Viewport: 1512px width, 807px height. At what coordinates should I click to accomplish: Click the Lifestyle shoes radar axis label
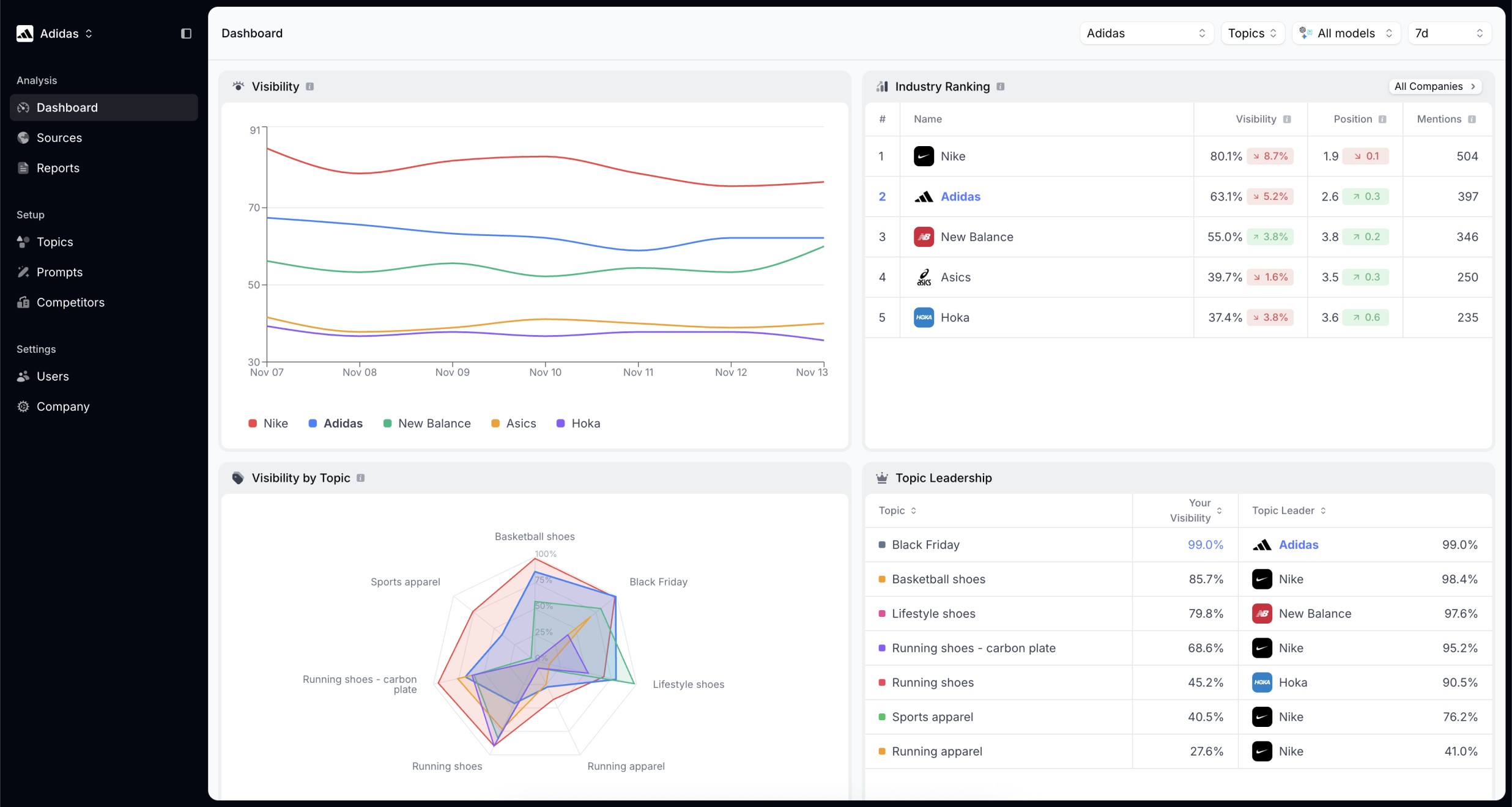tap(688, 685)
